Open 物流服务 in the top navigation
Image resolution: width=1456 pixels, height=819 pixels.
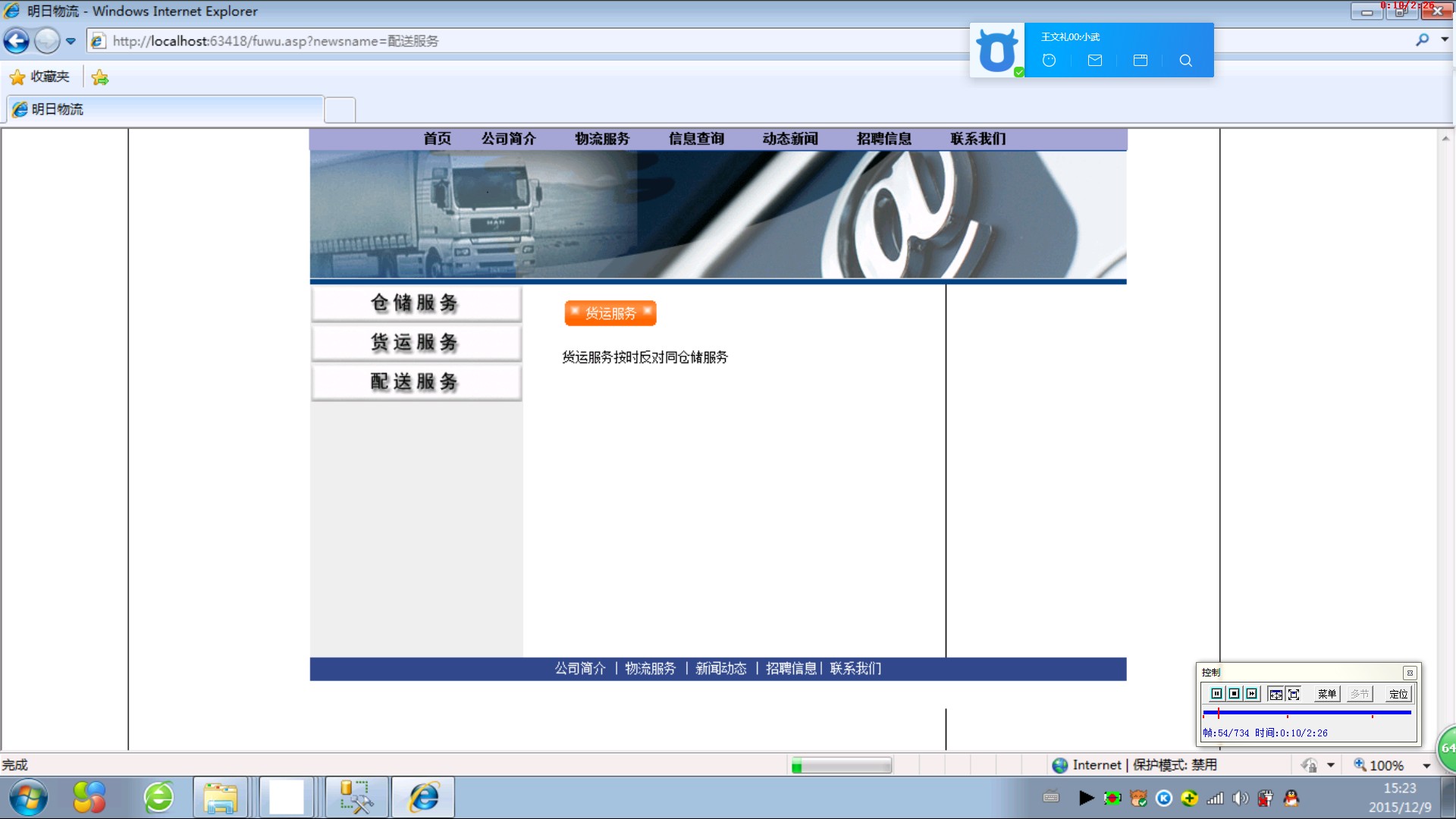pyautogui.click(x=602, y=139)
